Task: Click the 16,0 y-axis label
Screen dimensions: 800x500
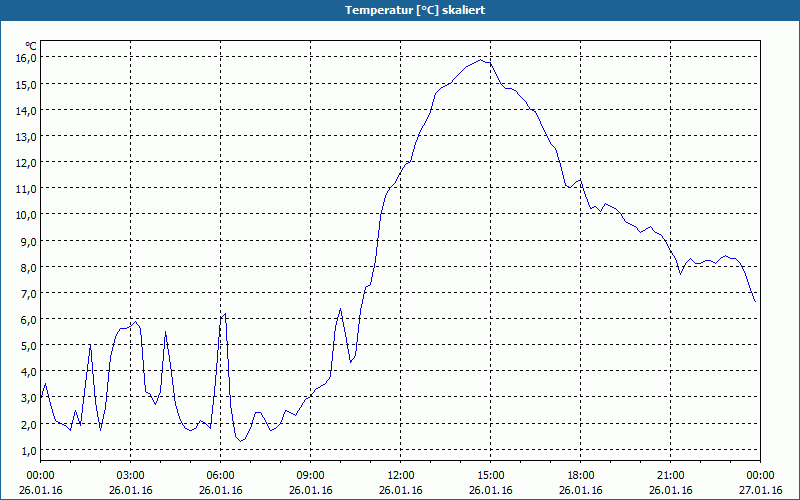Action: (27, 58)
